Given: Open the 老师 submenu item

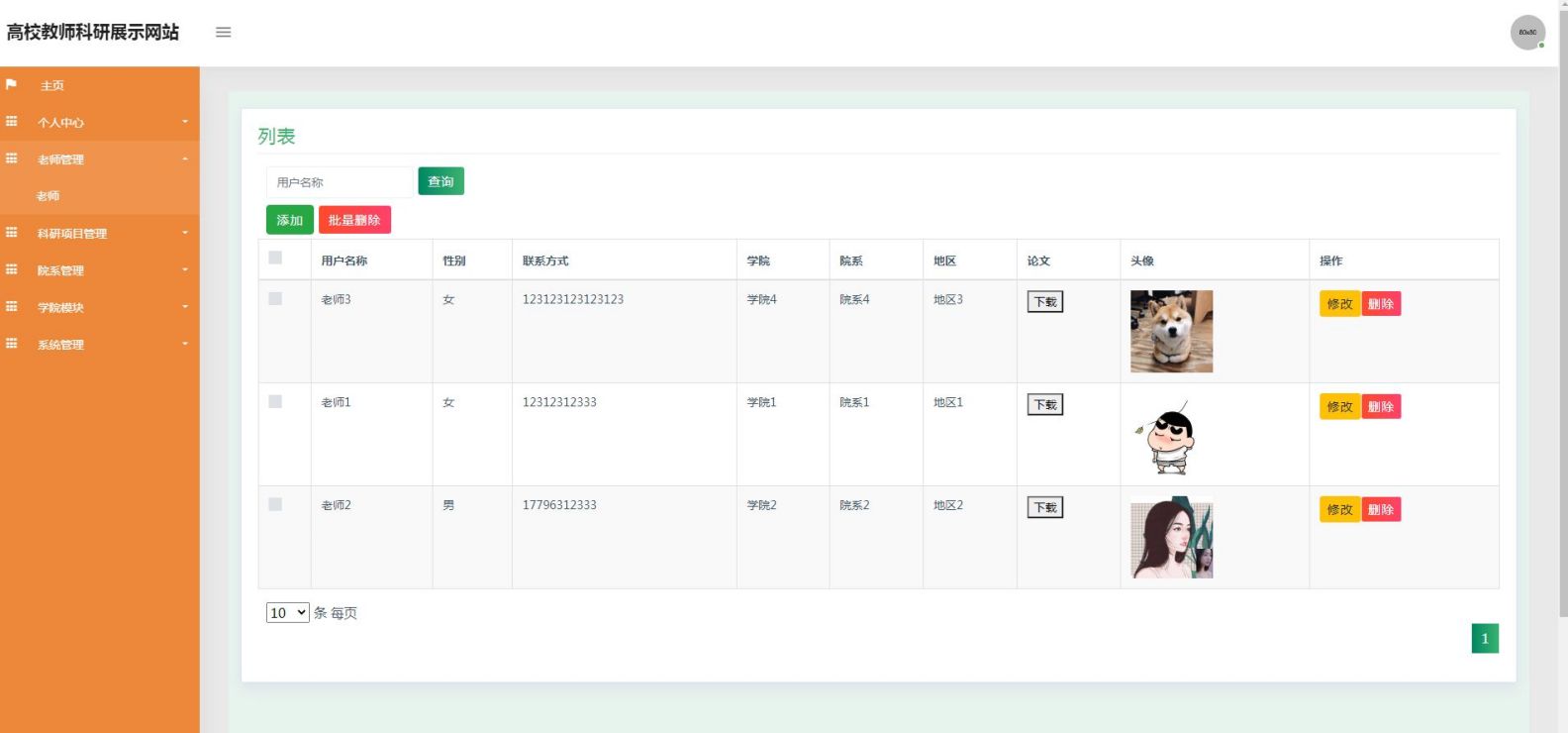Looking at the screenshot, I should (x=49, y=196).
